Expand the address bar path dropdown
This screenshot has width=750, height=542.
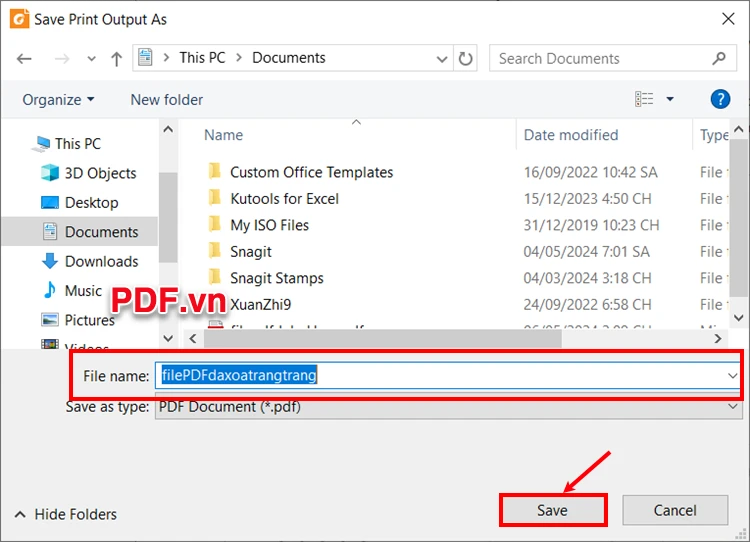coord(441,59)
